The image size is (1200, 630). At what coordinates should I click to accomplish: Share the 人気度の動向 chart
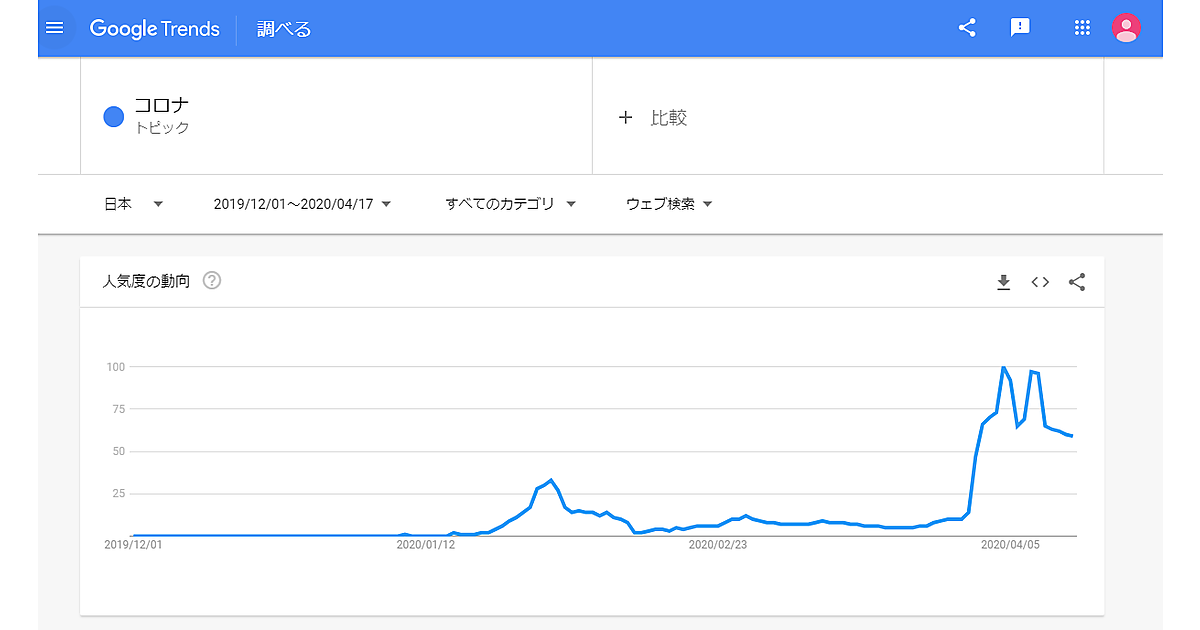pyautogui.click(x=1077, y=282)
